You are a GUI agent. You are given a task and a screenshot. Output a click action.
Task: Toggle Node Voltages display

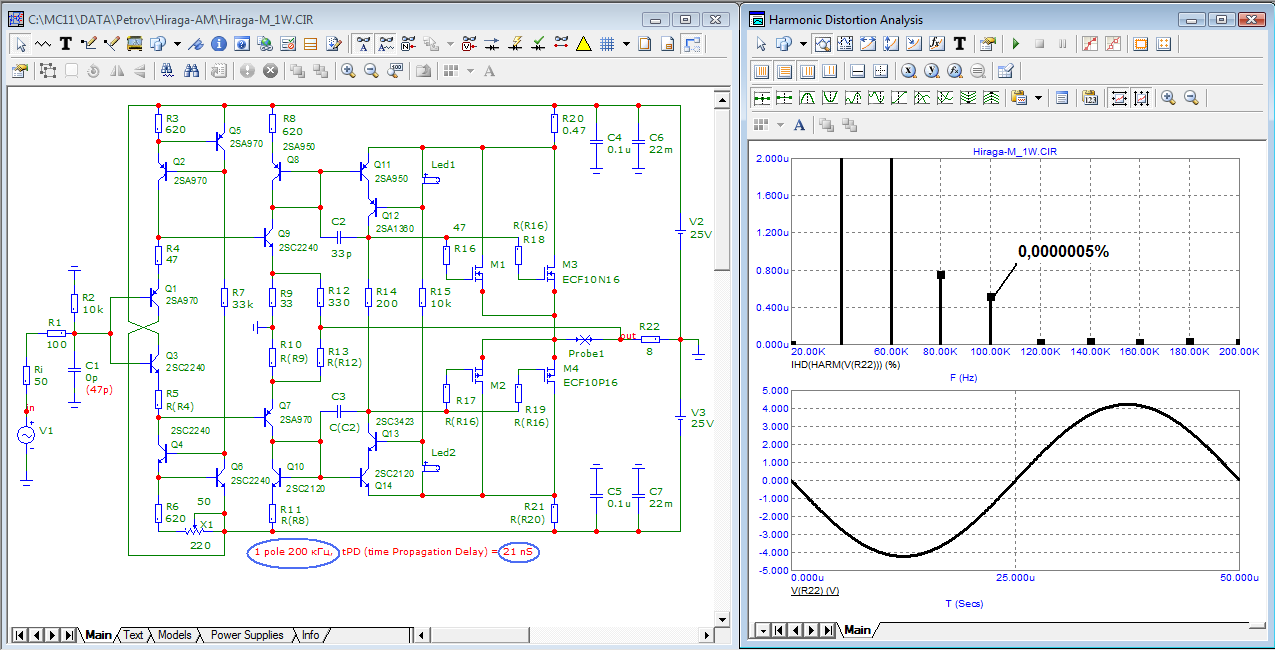[x=470, y=44]
